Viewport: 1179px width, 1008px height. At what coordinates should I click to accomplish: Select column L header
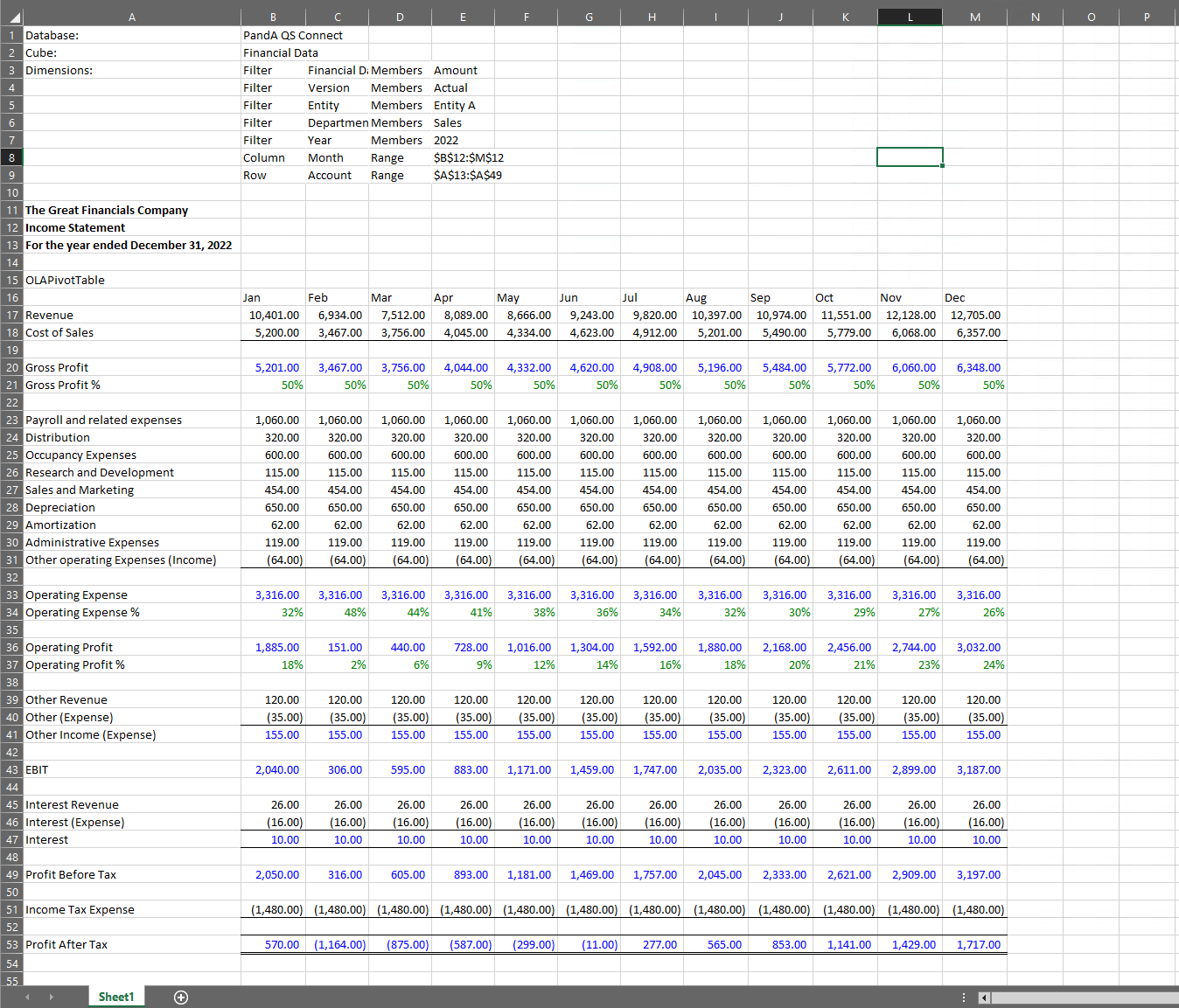click(910, 17)
